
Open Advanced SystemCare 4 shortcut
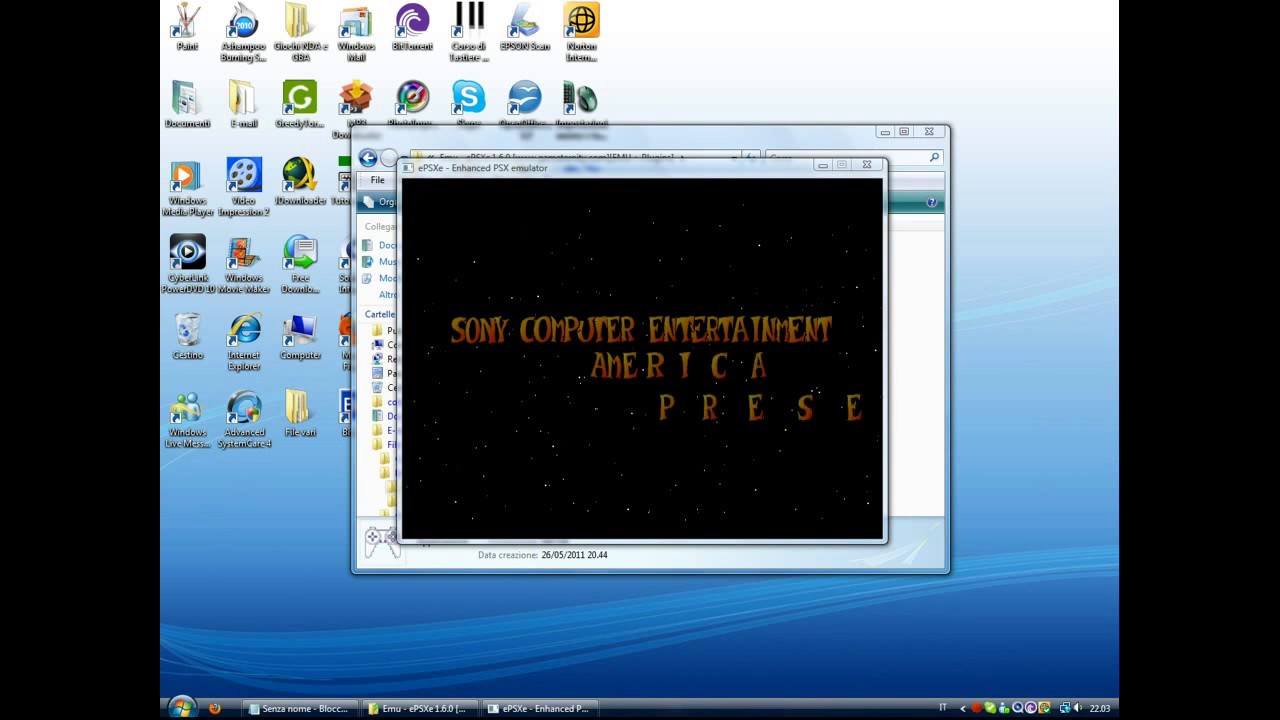243,420
